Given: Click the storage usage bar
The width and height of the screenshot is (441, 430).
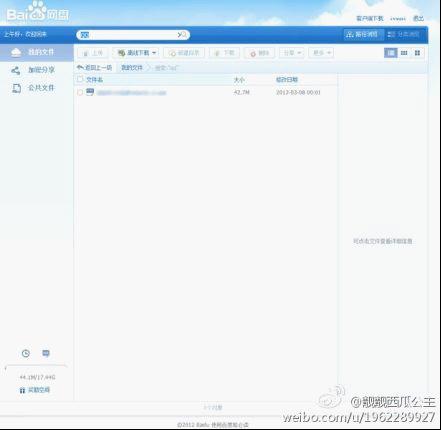Looking at the screenshot, I should pos(36,366).
